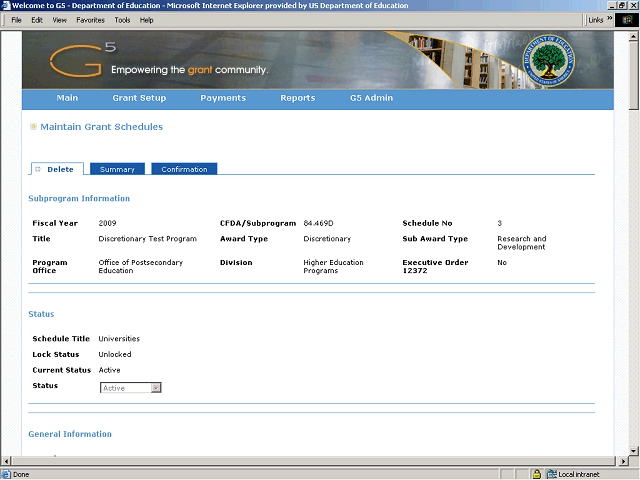The image size is (640, 480).
Task: Click the Department of Education seal
Action: point(553,61)
